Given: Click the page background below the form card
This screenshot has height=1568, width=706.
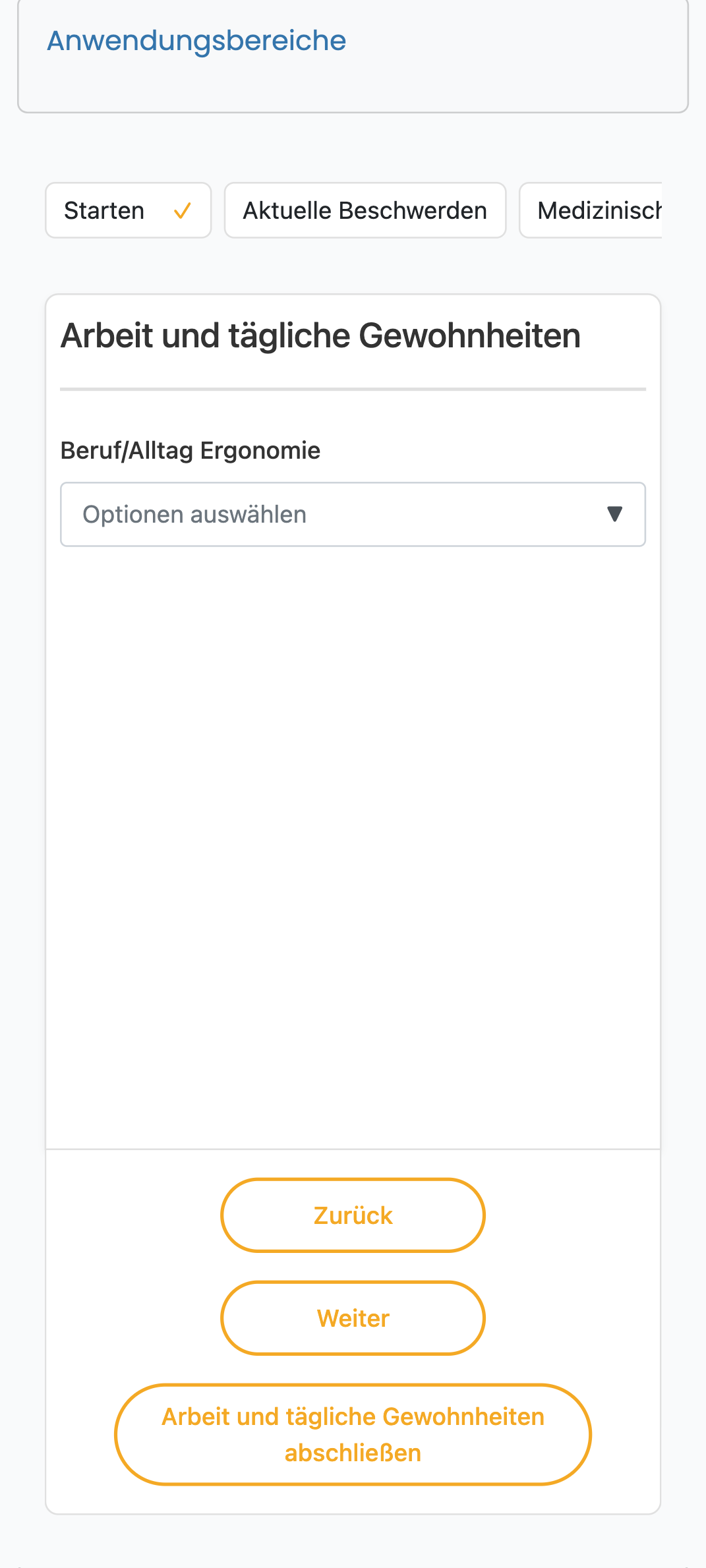Looking at the screenshot, I should coord(353,1542).
